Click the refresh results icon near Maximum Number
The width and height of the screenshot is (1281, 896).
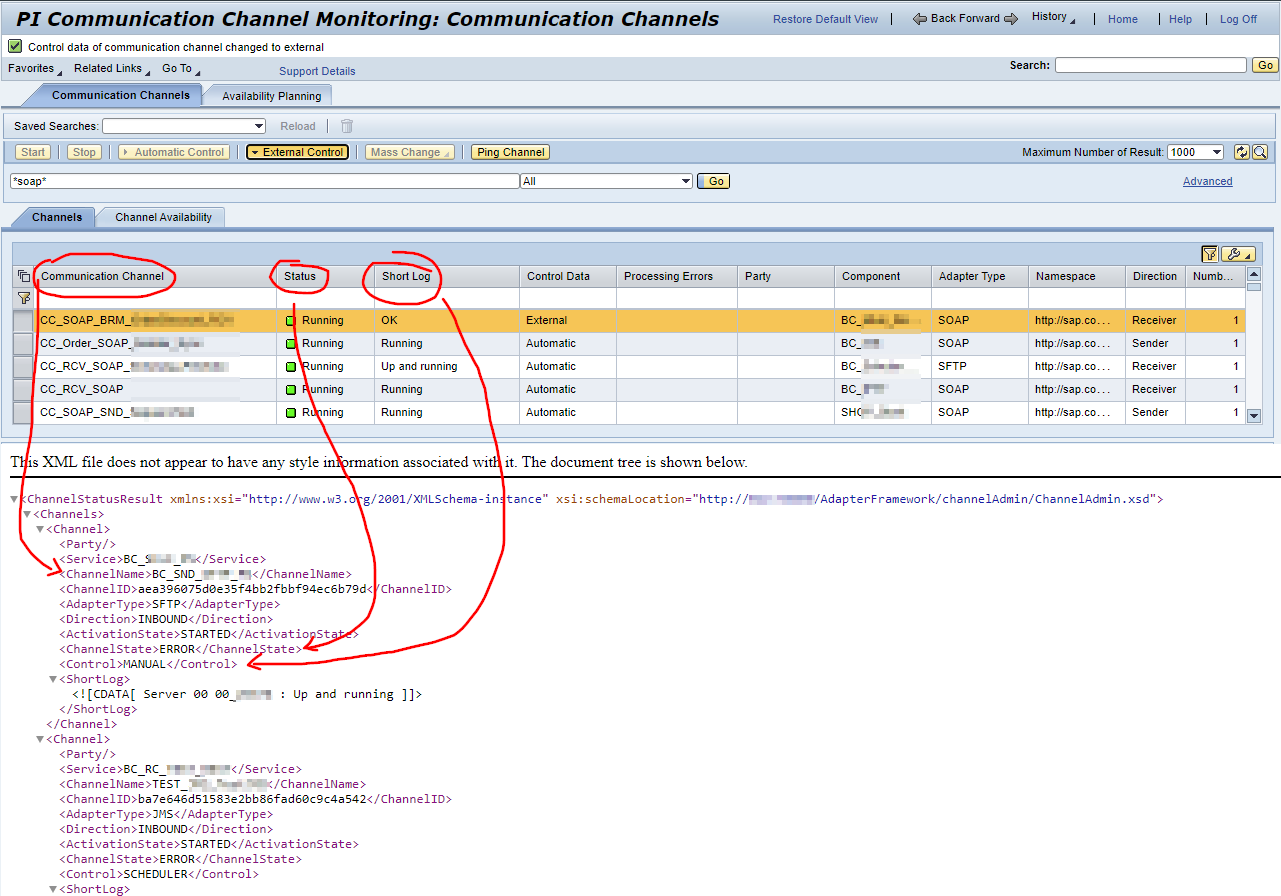coord(1241,152)
